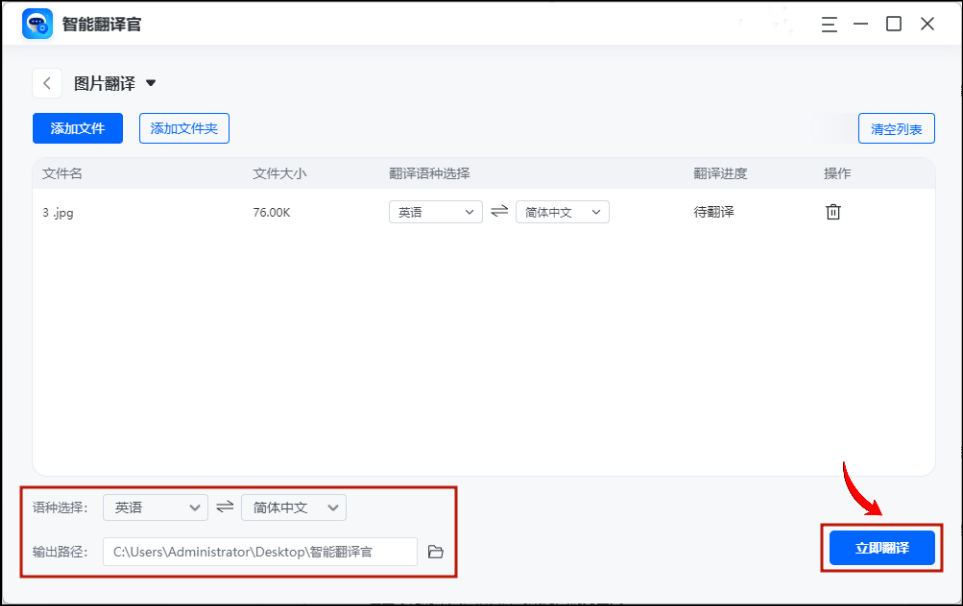Viewport: 963px width, 606px height.
Task: Click the 添加文件 button
Action: [x=77, y=128]
